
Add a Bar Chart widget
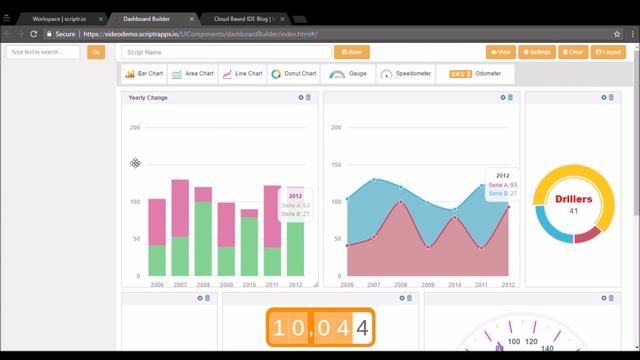pos(144,74)
